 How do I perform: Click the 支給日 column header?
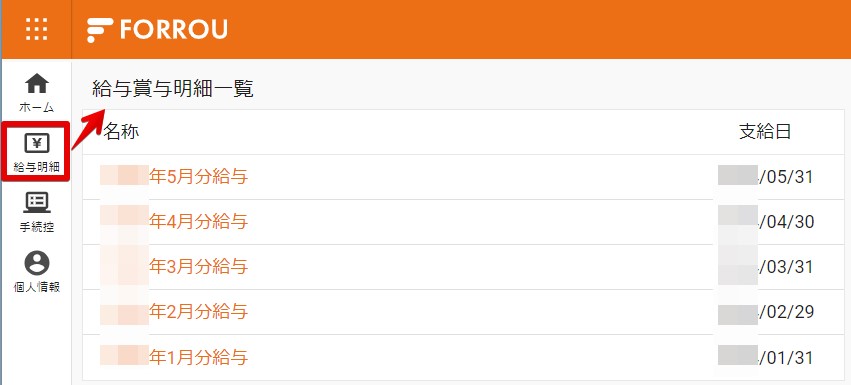point(765,131)
